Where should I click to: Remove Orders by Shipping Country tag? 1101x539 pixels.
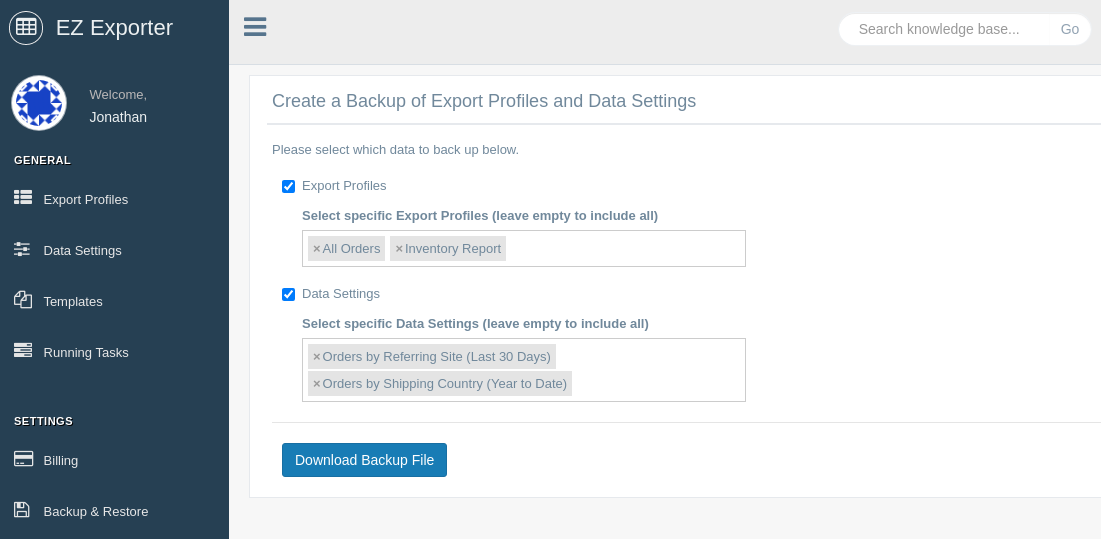317,384
